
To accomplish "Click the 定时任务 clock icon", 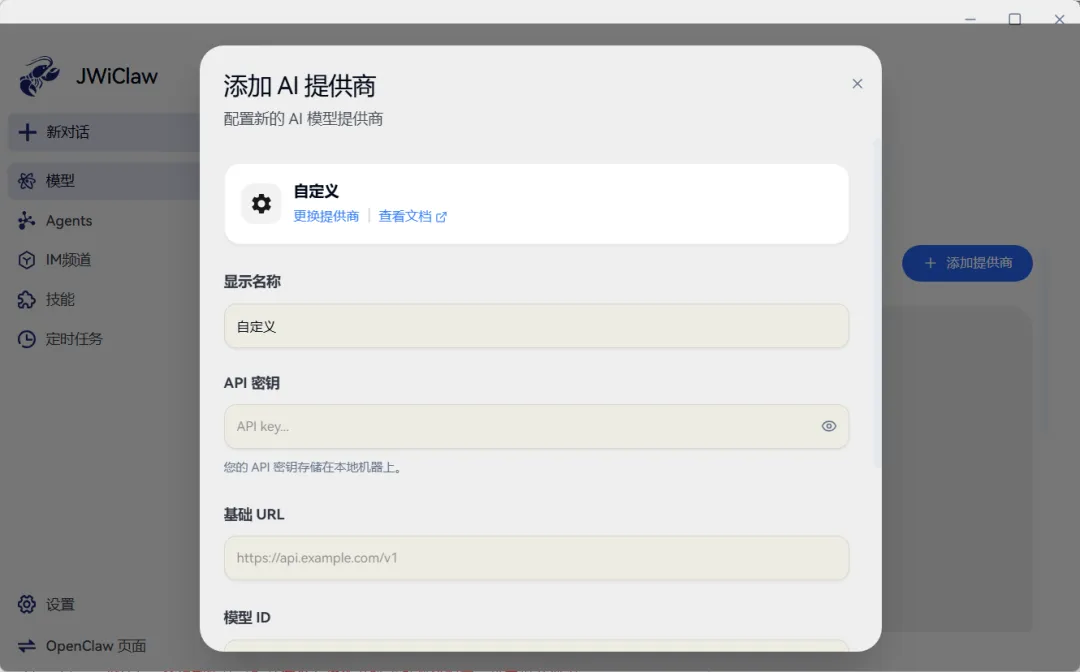I will 27,339.
